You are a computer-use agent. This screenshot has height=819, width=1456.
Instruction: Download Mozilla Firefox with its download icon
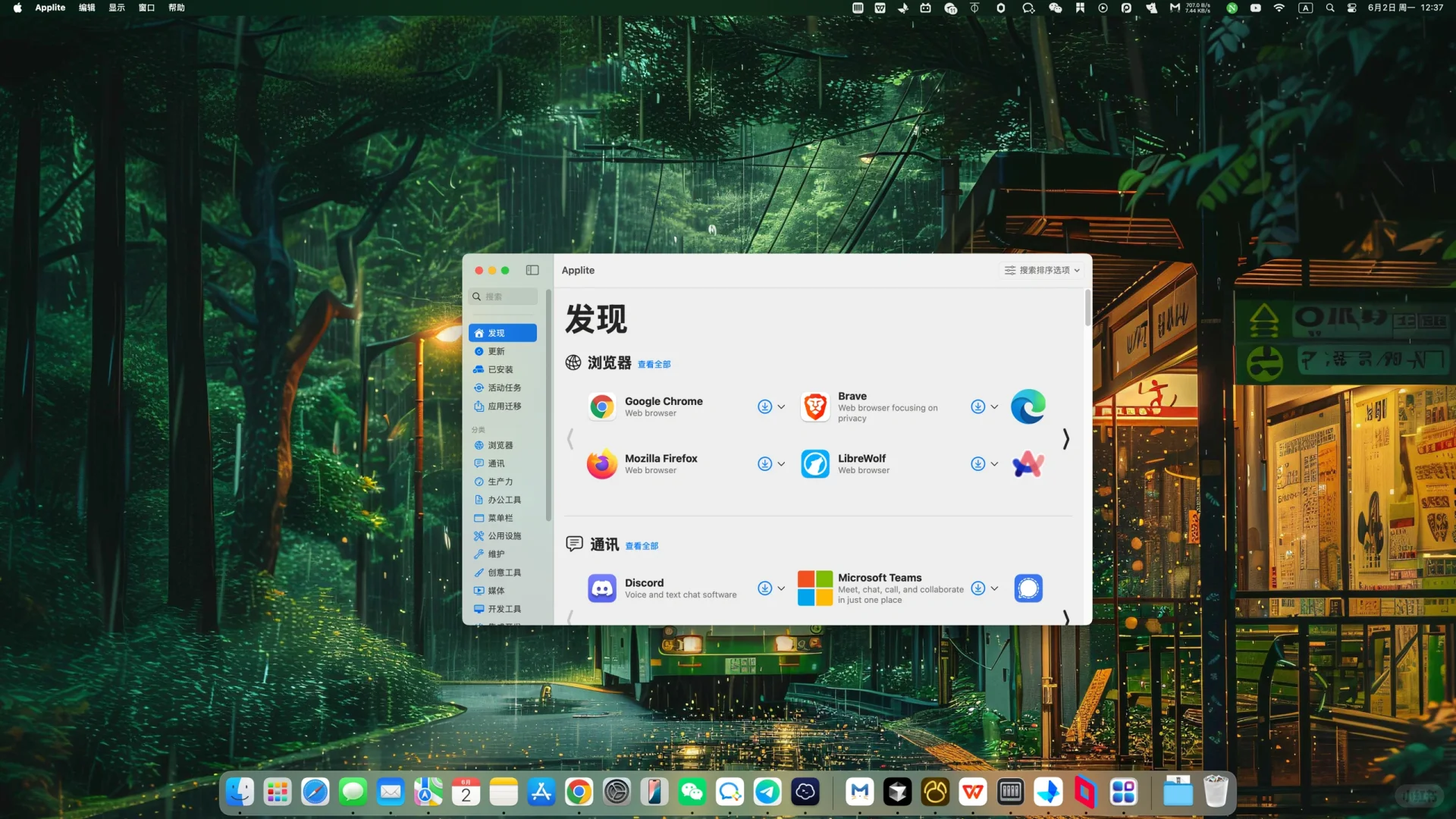(764, 463)
